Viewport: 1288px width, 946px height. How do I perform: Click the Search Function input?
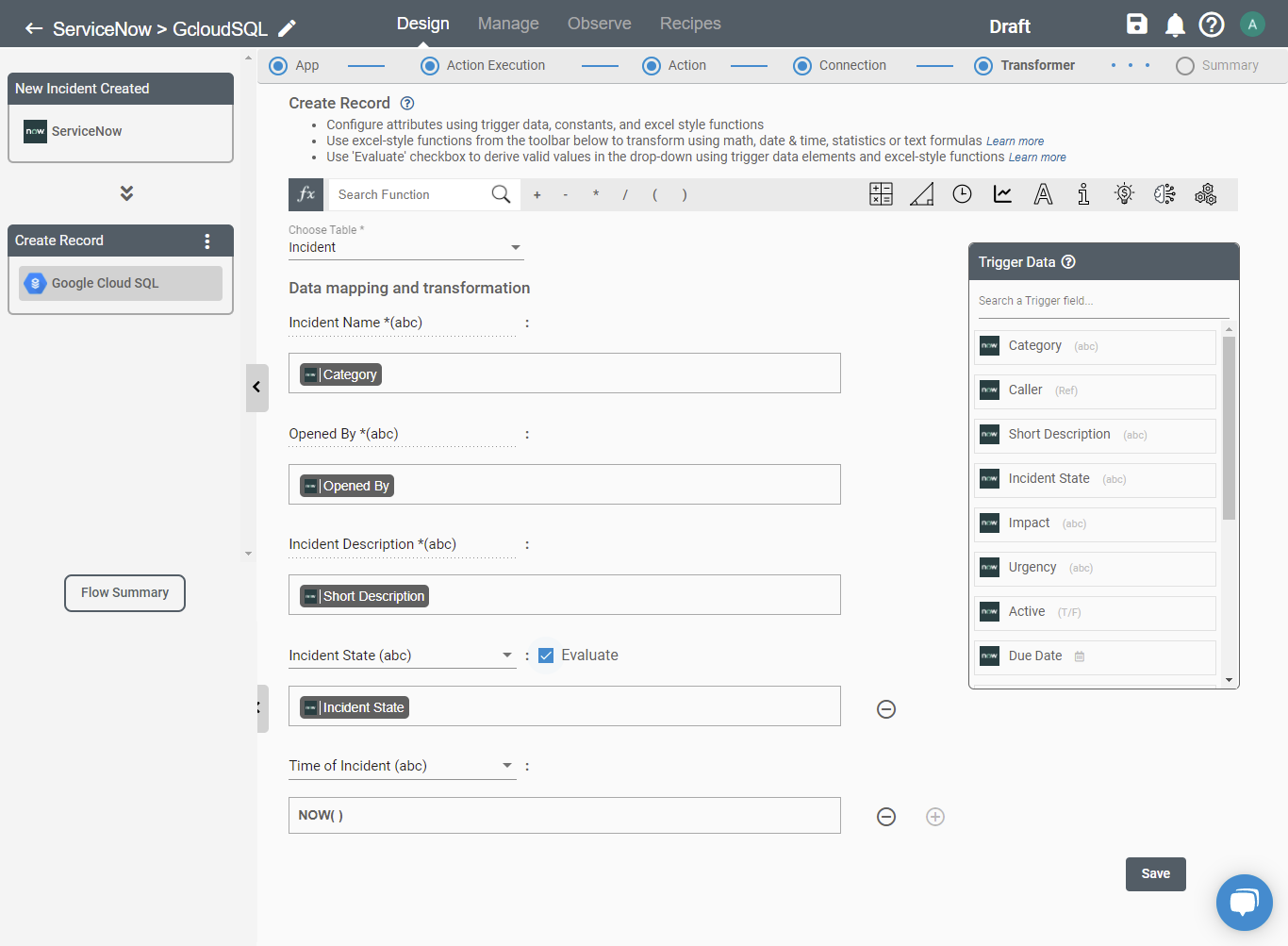click(410, 194)
